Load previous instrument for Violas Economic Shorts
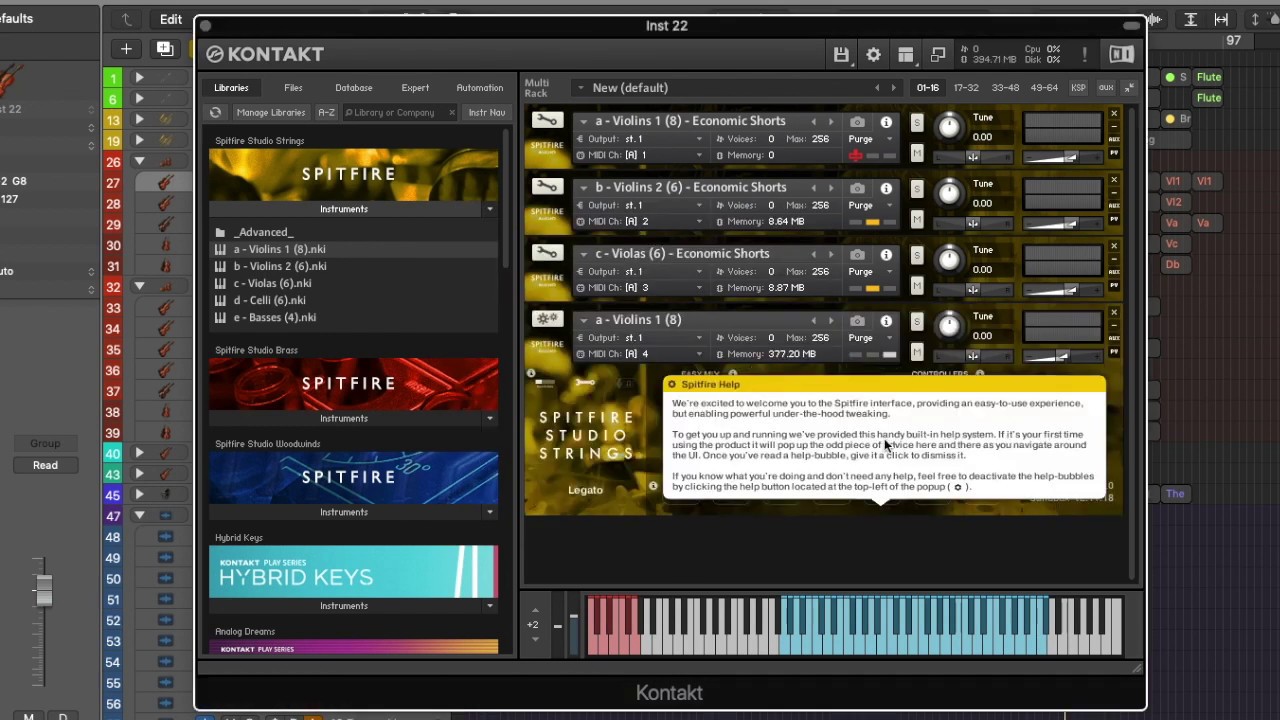The image size is (1280, 720). point(813,254)
